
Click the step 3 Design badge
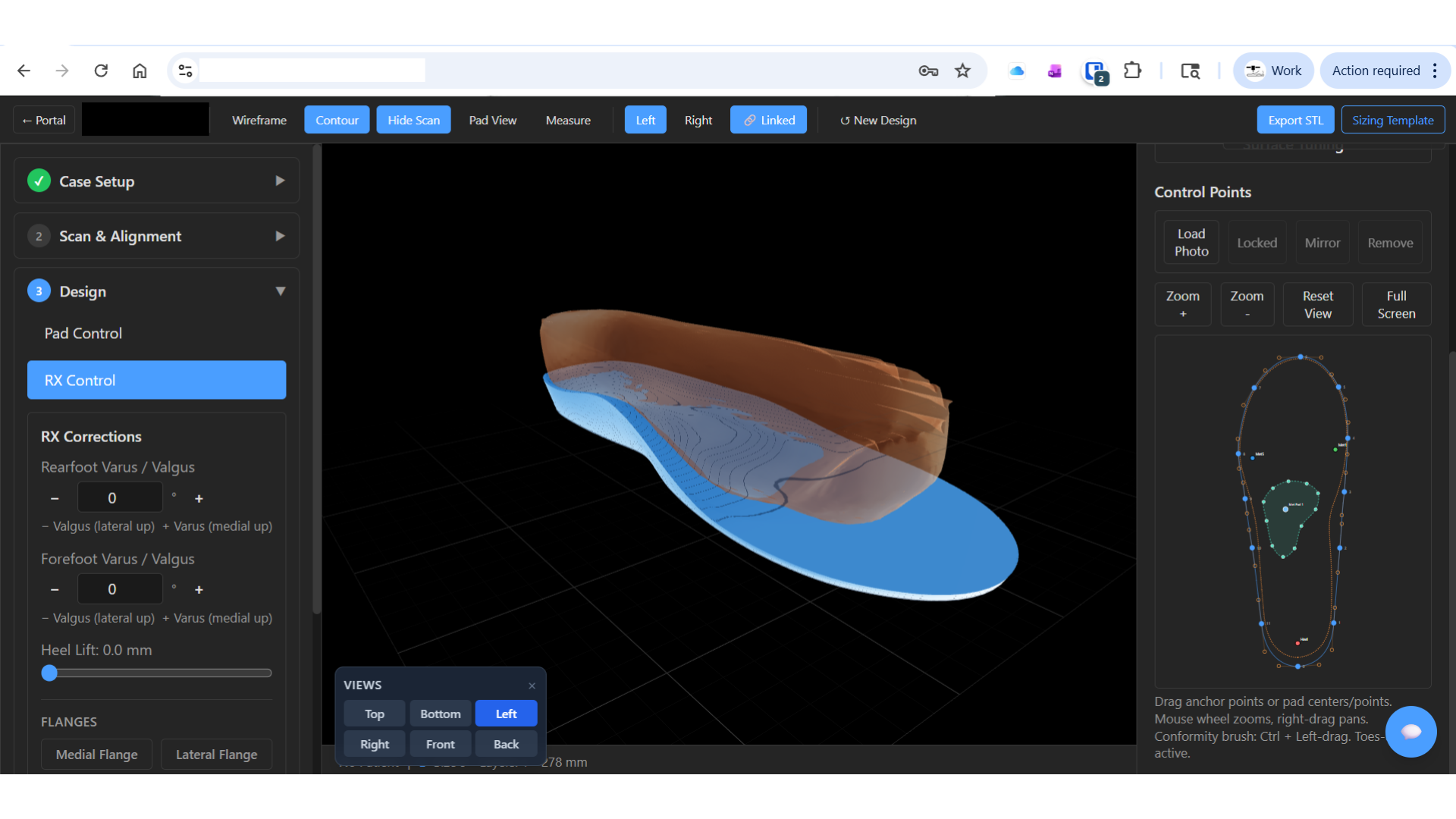39,291
